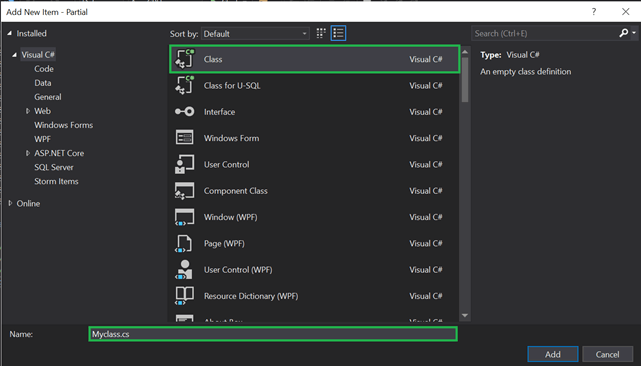The height and width of the screenshot is (366, 641).
Task: Select the SQL Server category
Action: [x=54, y=167]
